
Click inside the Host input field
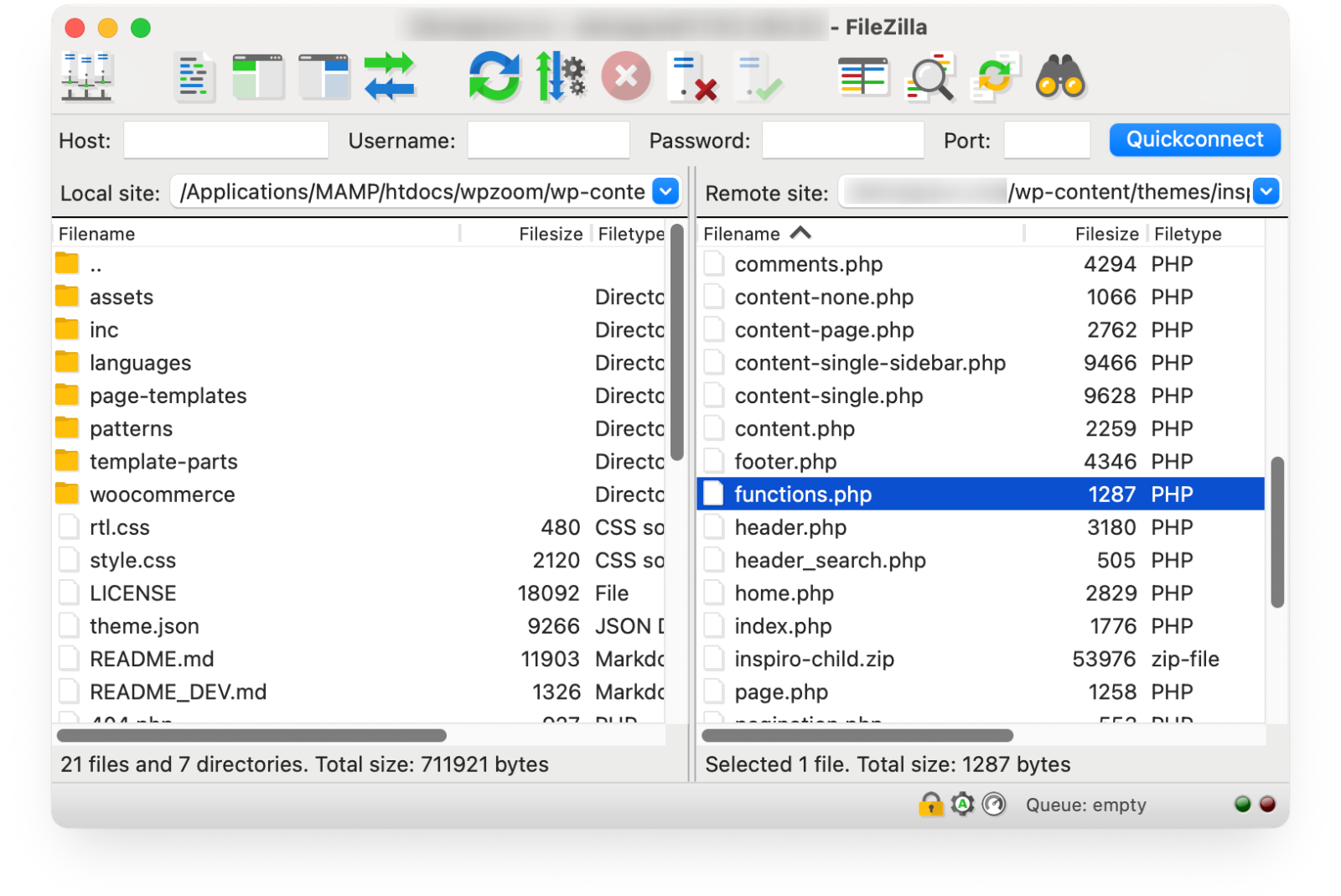(x=225, y=140)
